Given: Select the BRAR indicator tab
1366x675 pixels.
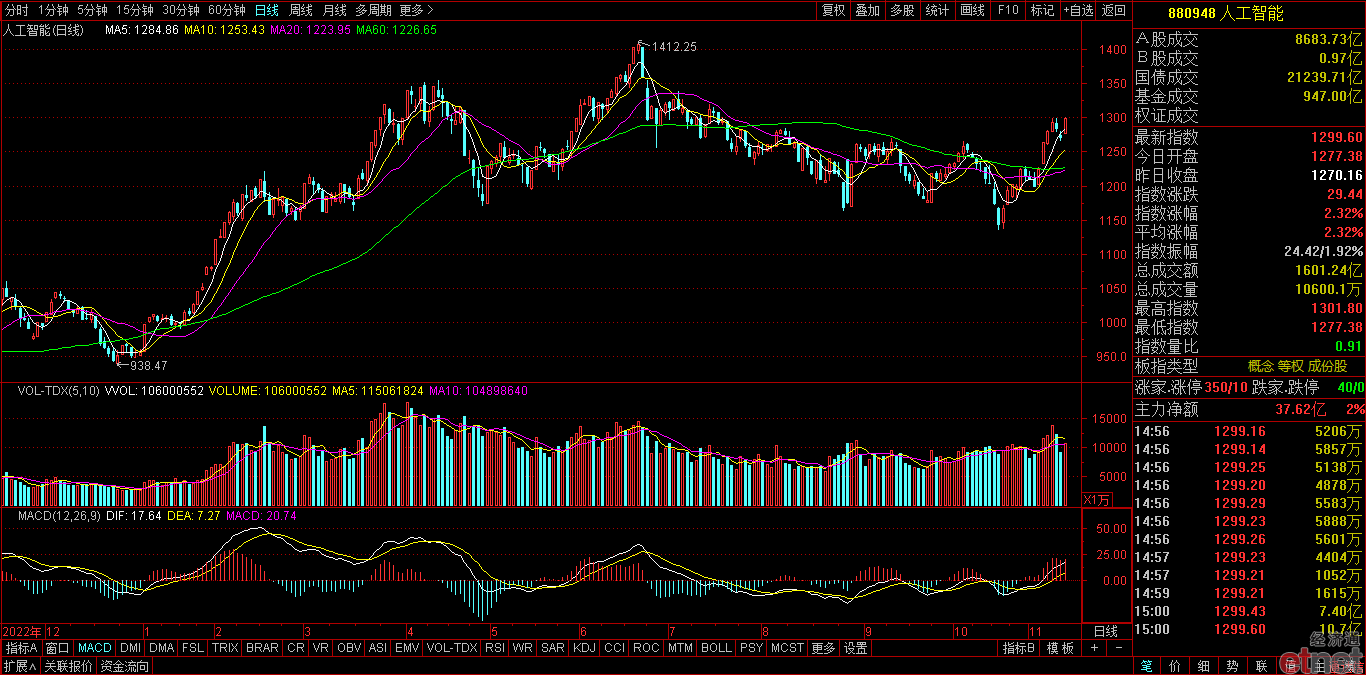Looking at the screenshot, I should 262,648.
